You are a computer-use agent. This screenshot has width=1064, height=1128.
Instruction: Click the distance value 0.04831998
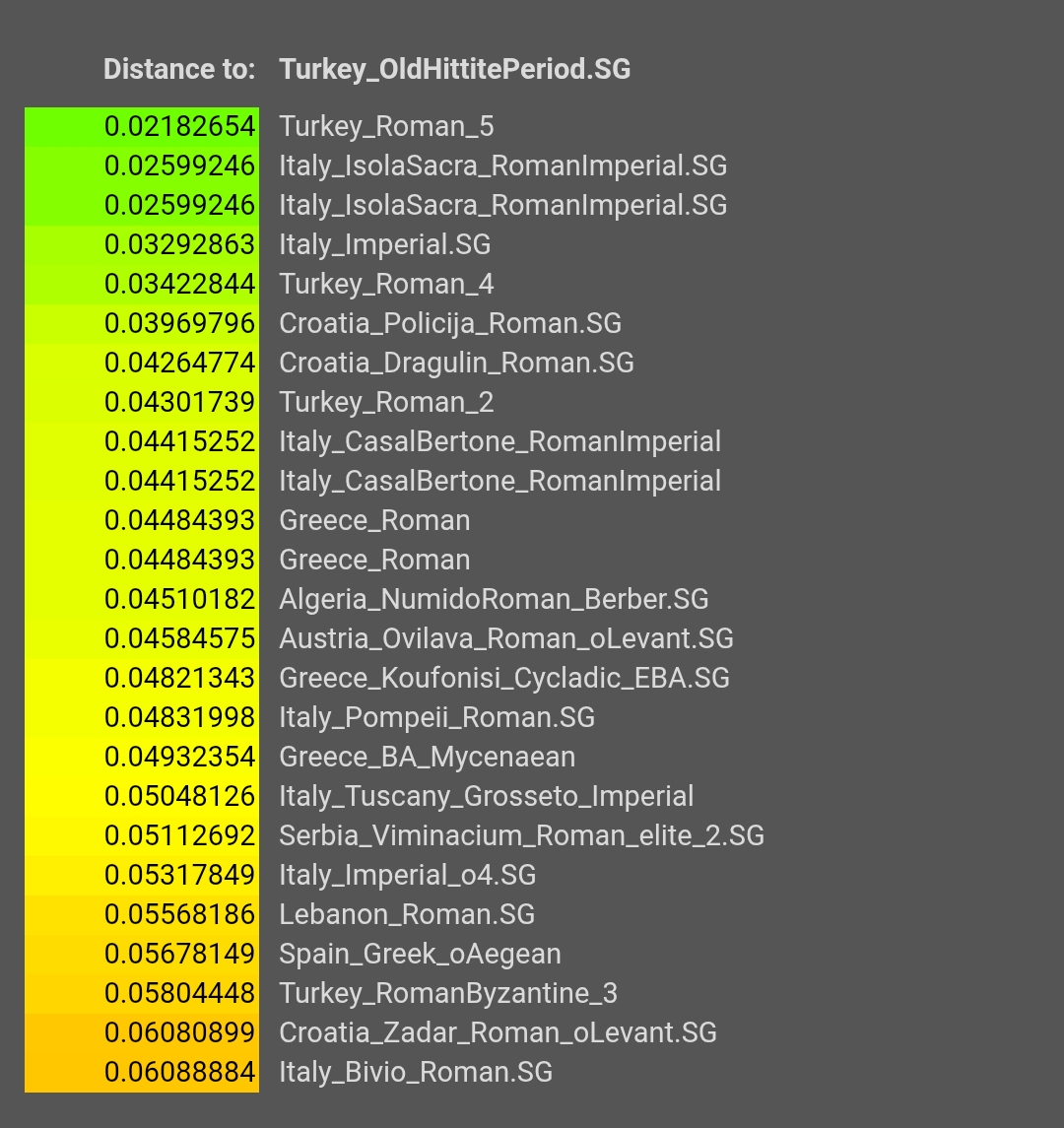coord(180,718)
